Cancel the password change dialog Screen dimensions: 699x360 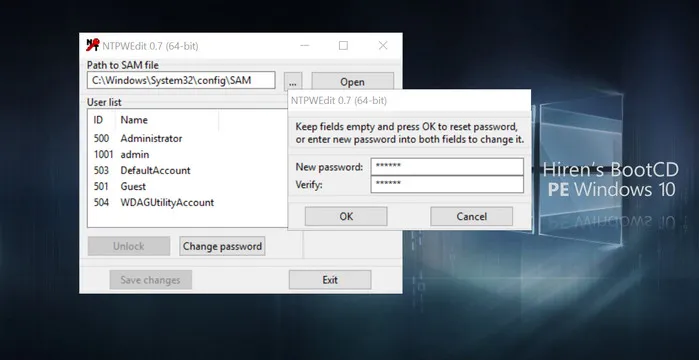pos(472,216)
